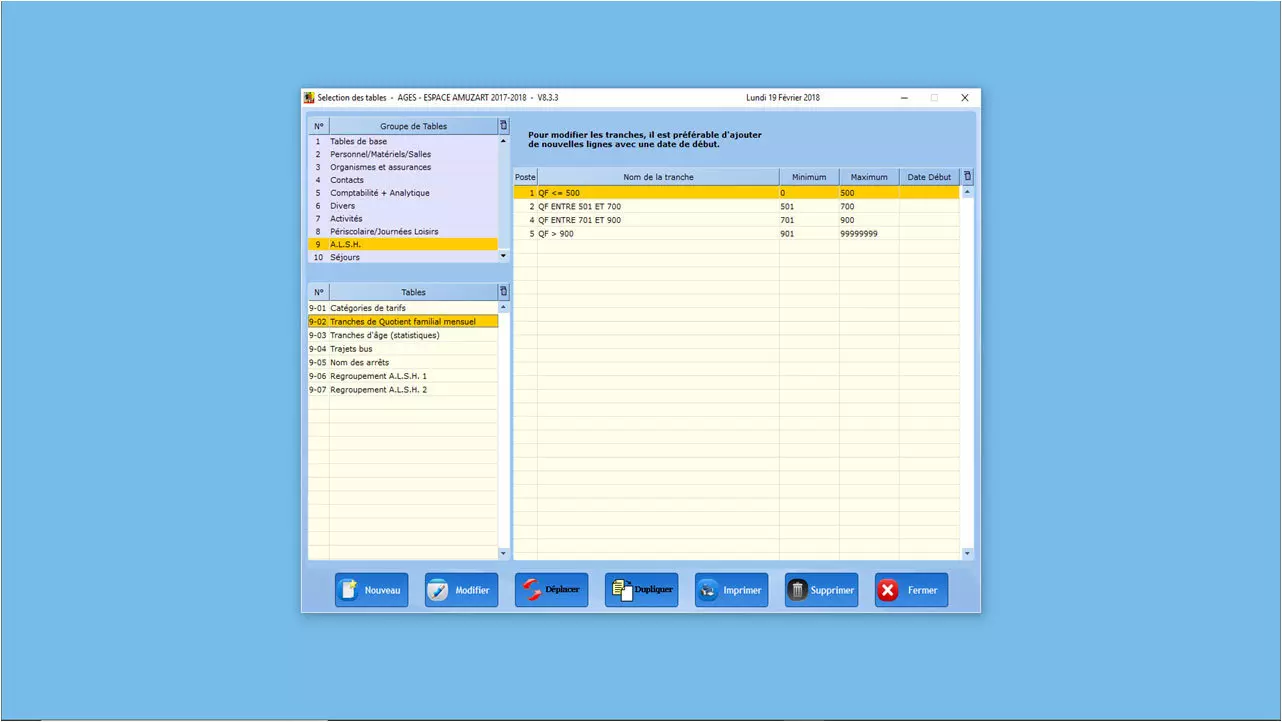Click scroll up arrow in Groupe de Tables list
Image resolution: width=1282 pixels, height=722 pixels.
coord(503,141)
